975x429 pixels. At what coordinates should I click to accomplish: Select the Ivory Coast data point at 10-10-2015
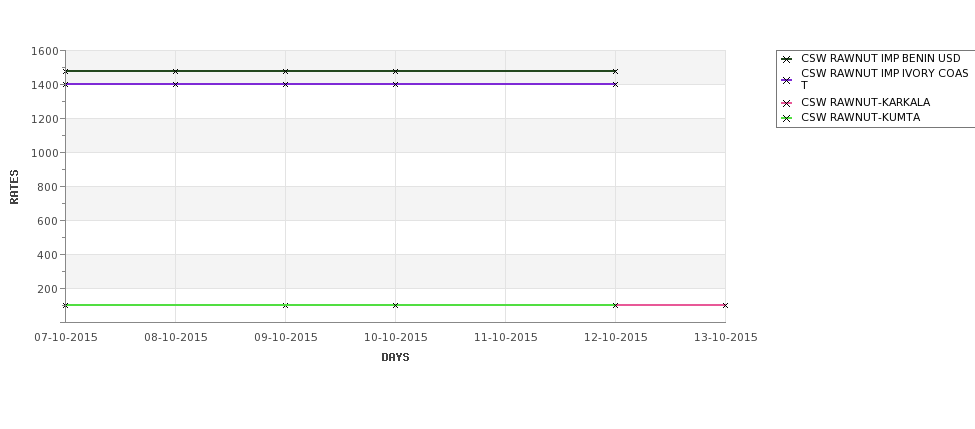395,84
